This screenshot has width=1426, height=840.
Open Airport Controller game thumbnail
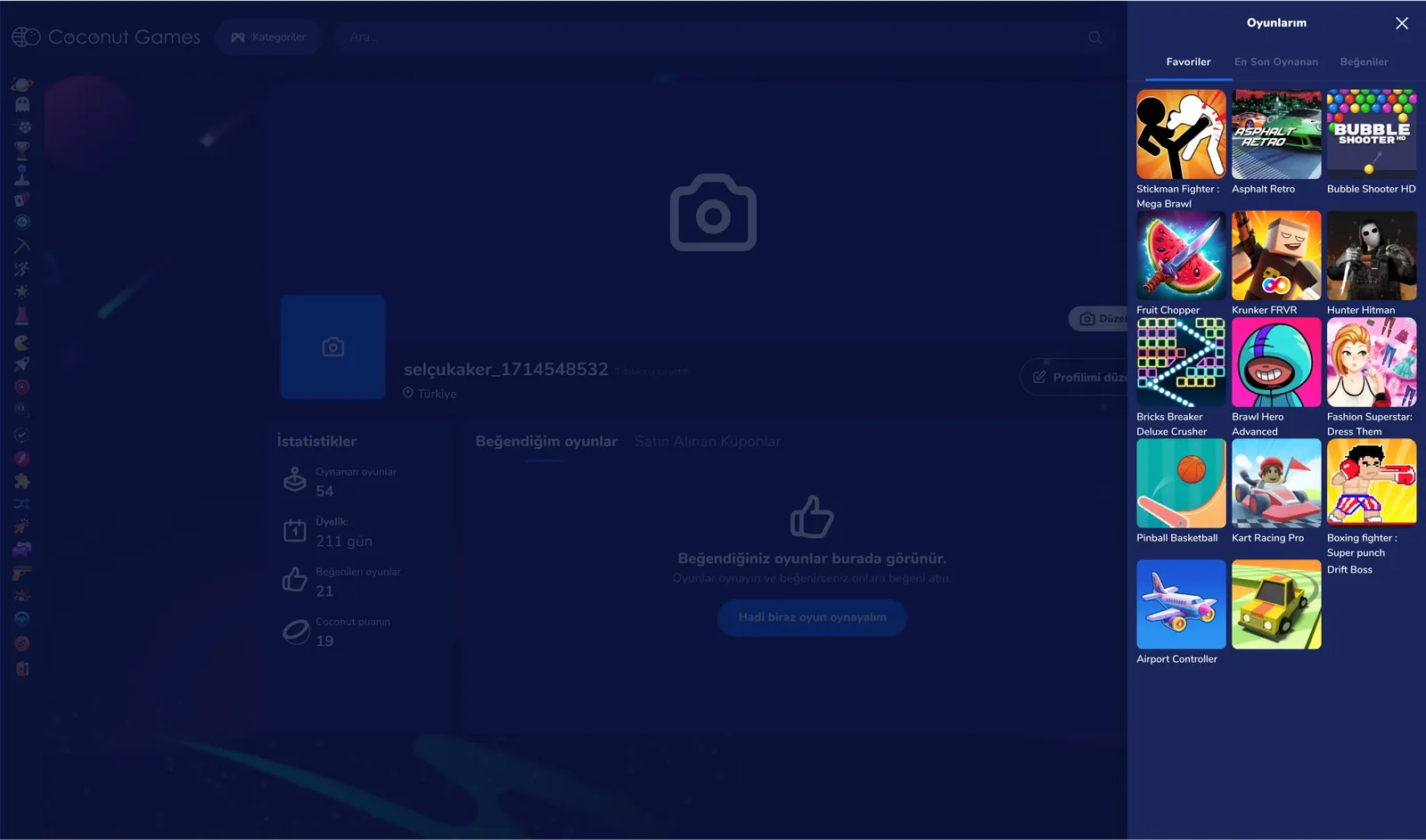tap(1181, 605)
